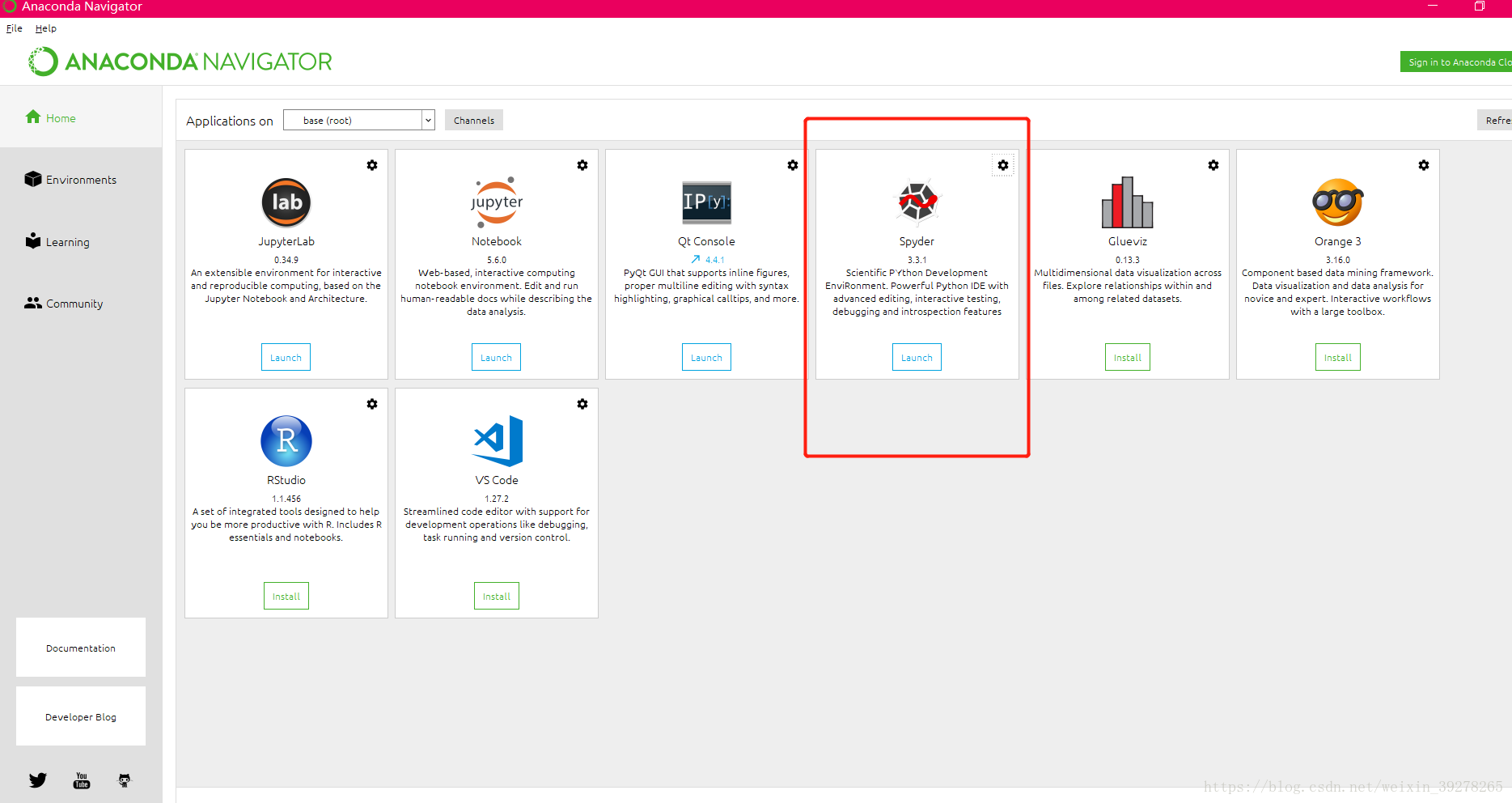Open the Spyder tile settings gear
Viewport: 1512px width, 803px height.
click(1003, 165)
